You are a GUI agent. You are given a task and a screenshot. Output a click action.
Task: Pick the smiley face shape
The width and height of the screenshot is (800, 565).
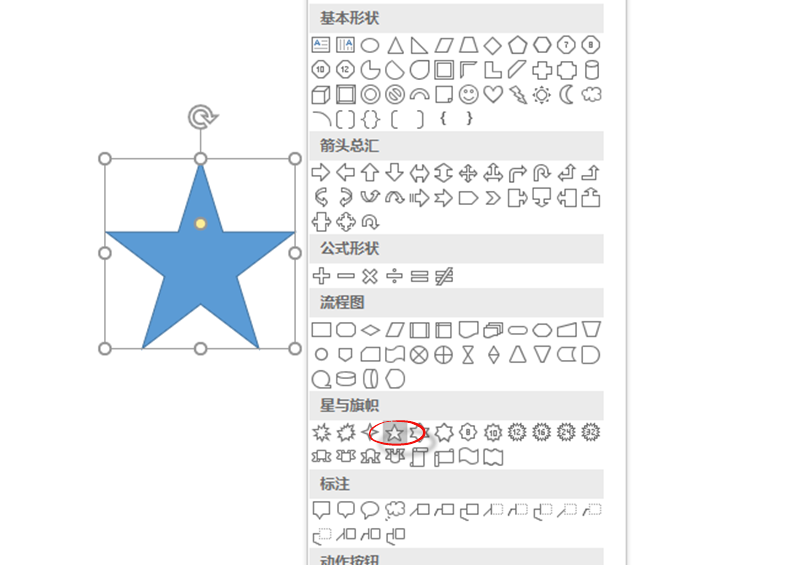(468, 94)
